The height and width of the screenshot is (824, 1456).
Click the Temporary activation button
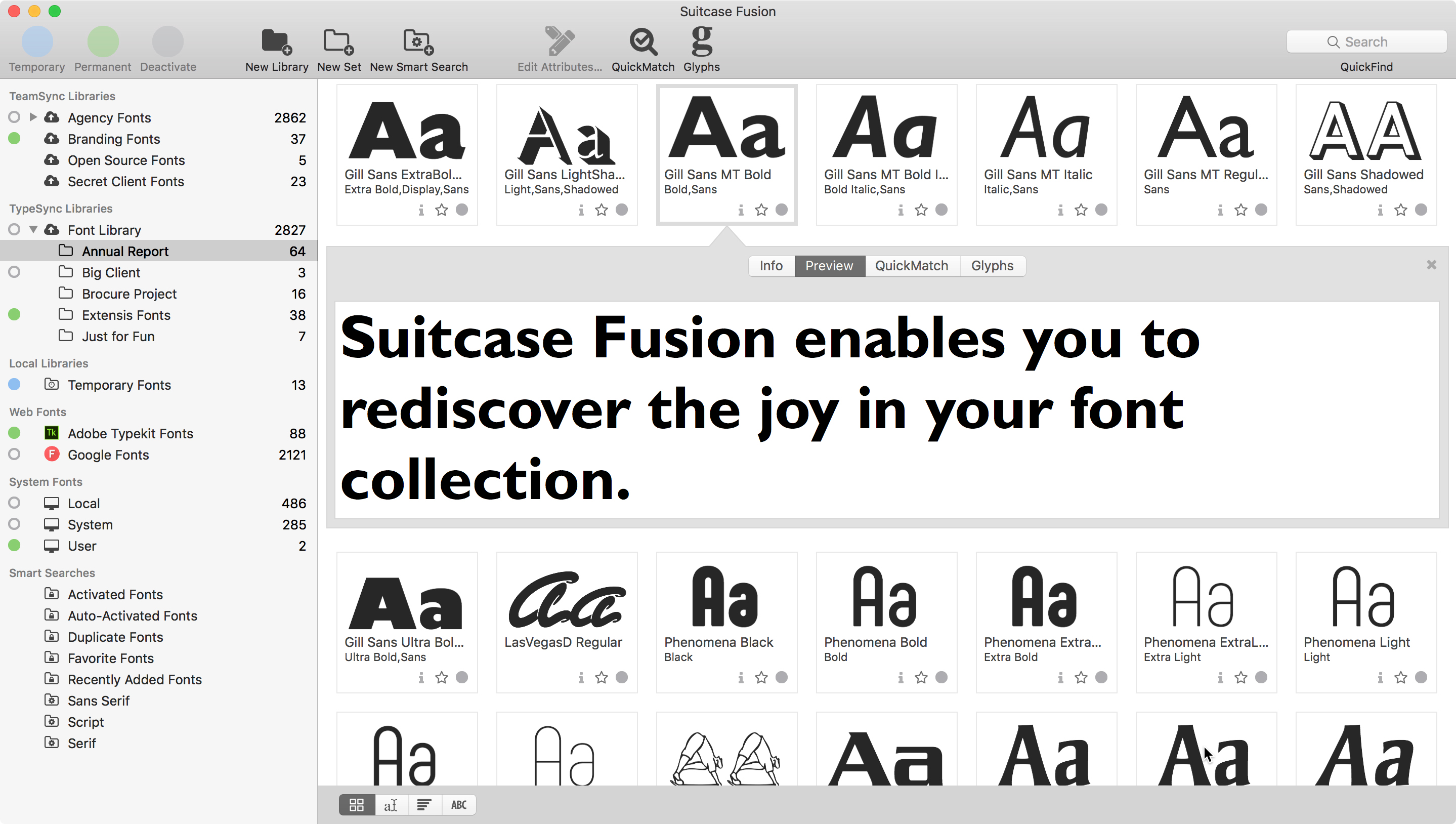[x=37, y=43]
